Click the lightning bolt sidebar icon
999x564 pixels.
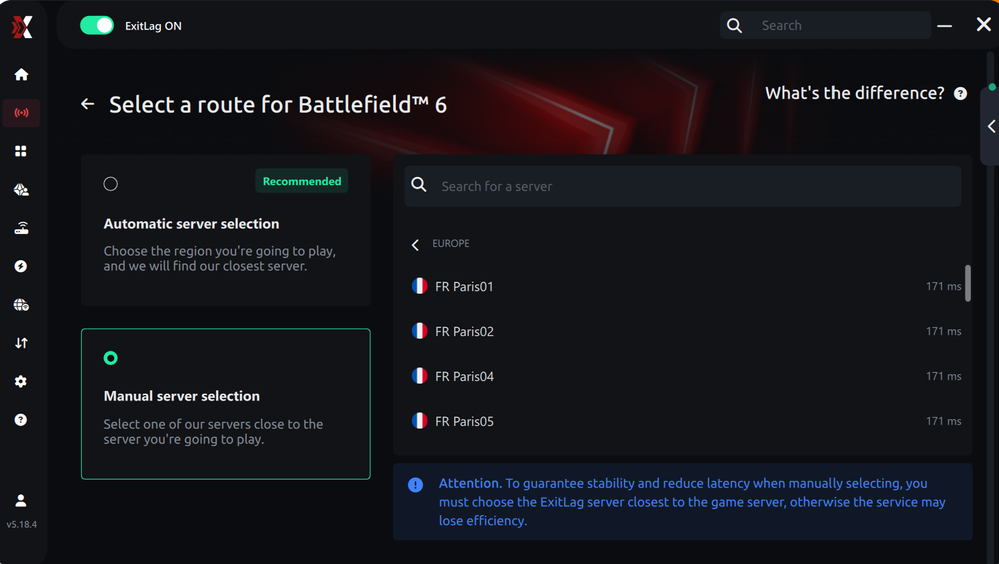[x=21, y=266]
